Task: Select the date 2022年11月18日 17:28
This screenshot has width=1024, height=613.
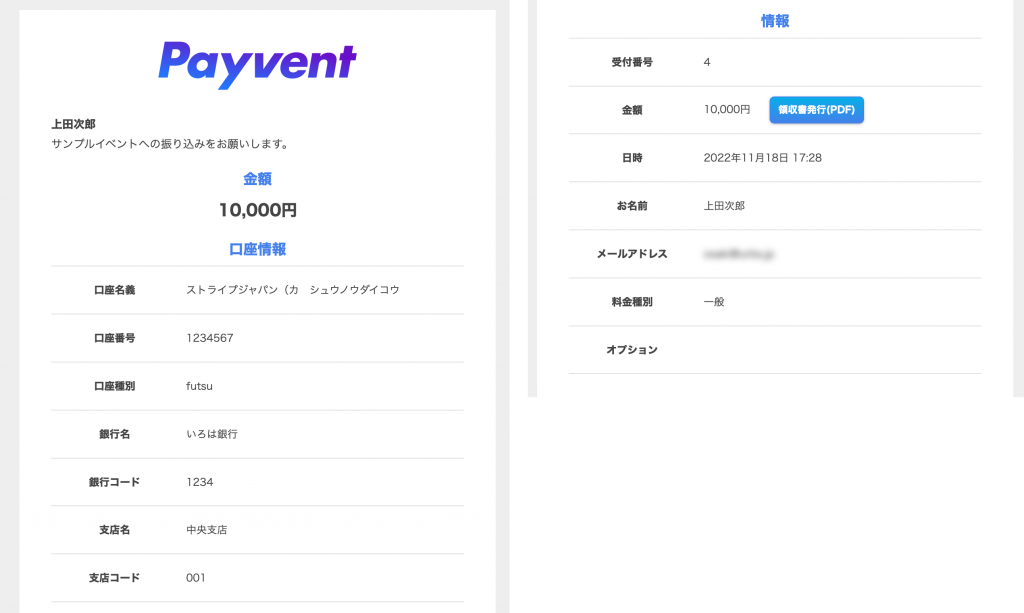Action: pos(762,158)
